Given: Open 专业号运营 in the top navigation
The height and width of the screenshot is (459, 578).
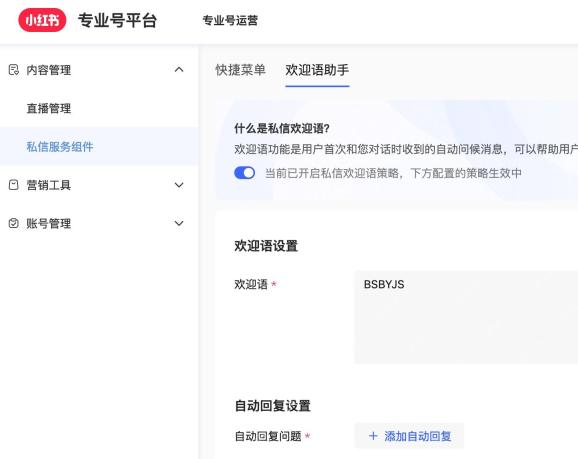Looking at the screenshot, I should click(230, 20).
